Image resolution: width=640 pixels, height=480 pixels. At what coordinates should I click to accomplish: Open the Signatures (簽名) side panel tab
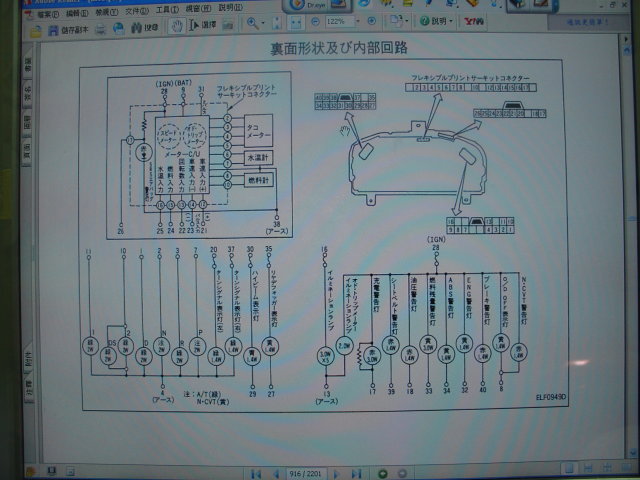27,94
